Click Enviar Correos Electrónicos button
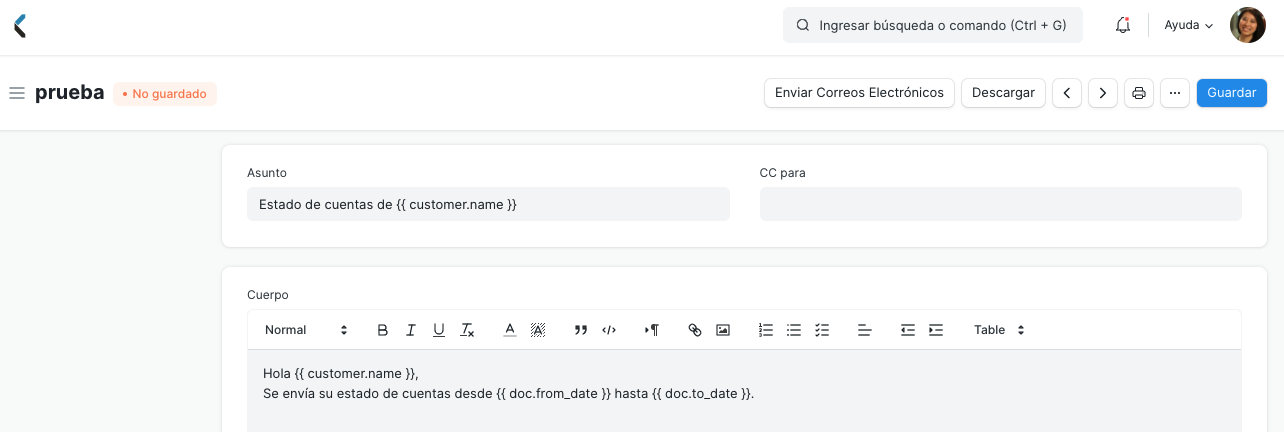The image size is (1284, 432). (x=859, y=93)
